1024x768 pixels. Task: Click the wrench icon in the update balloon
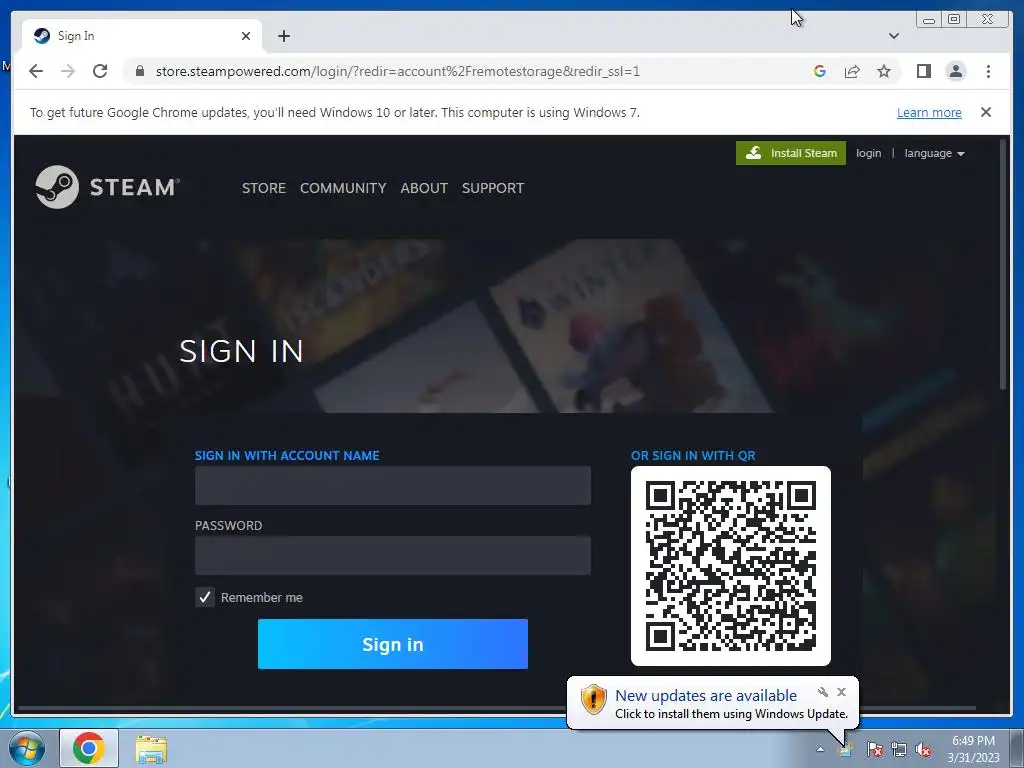click(823, 692)
